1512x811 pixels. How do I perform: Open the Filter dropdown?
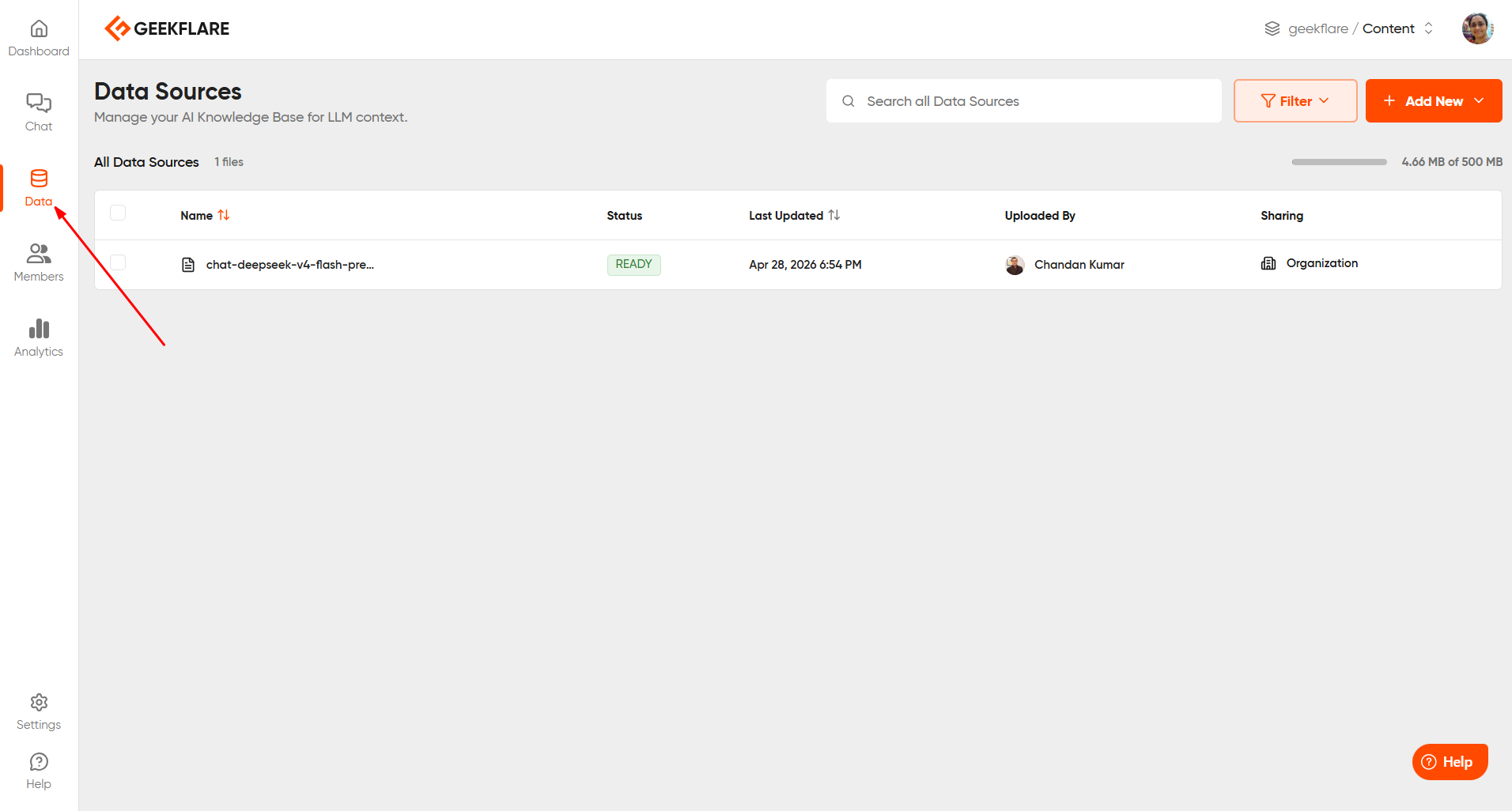pyautogui.click(x=1295, y=101)
